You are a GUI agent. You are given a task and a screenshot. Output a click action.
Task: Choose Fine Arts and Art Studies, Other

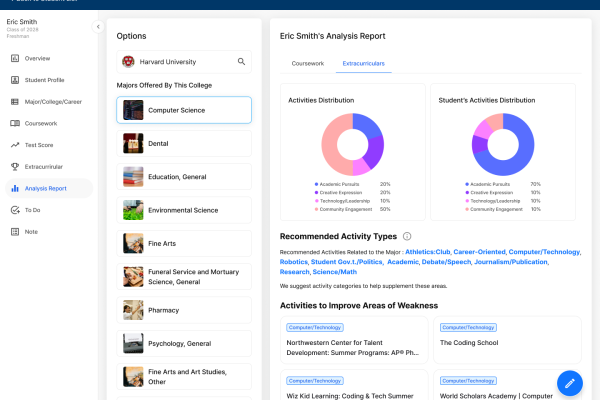pos(184,377)
